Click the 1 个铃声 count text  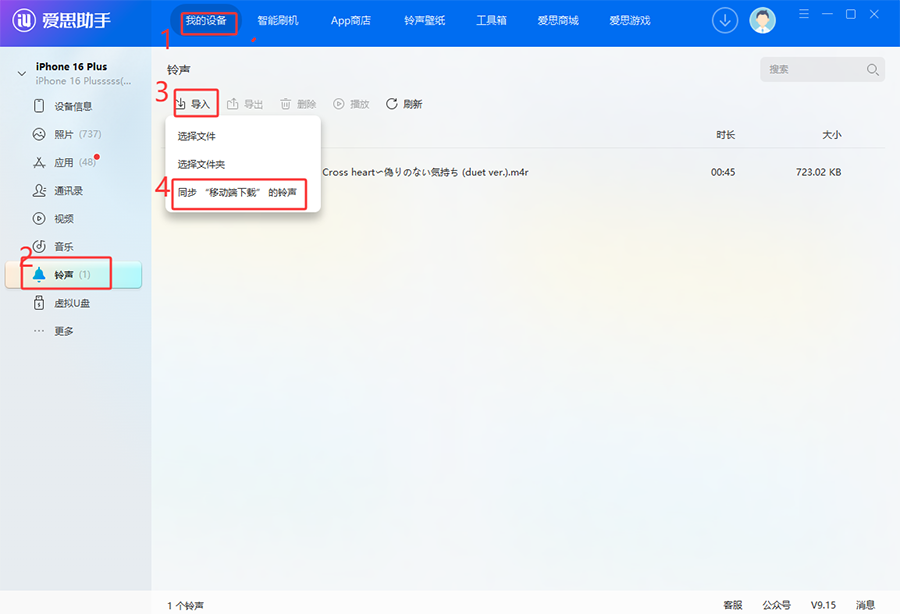pos(185,605)
